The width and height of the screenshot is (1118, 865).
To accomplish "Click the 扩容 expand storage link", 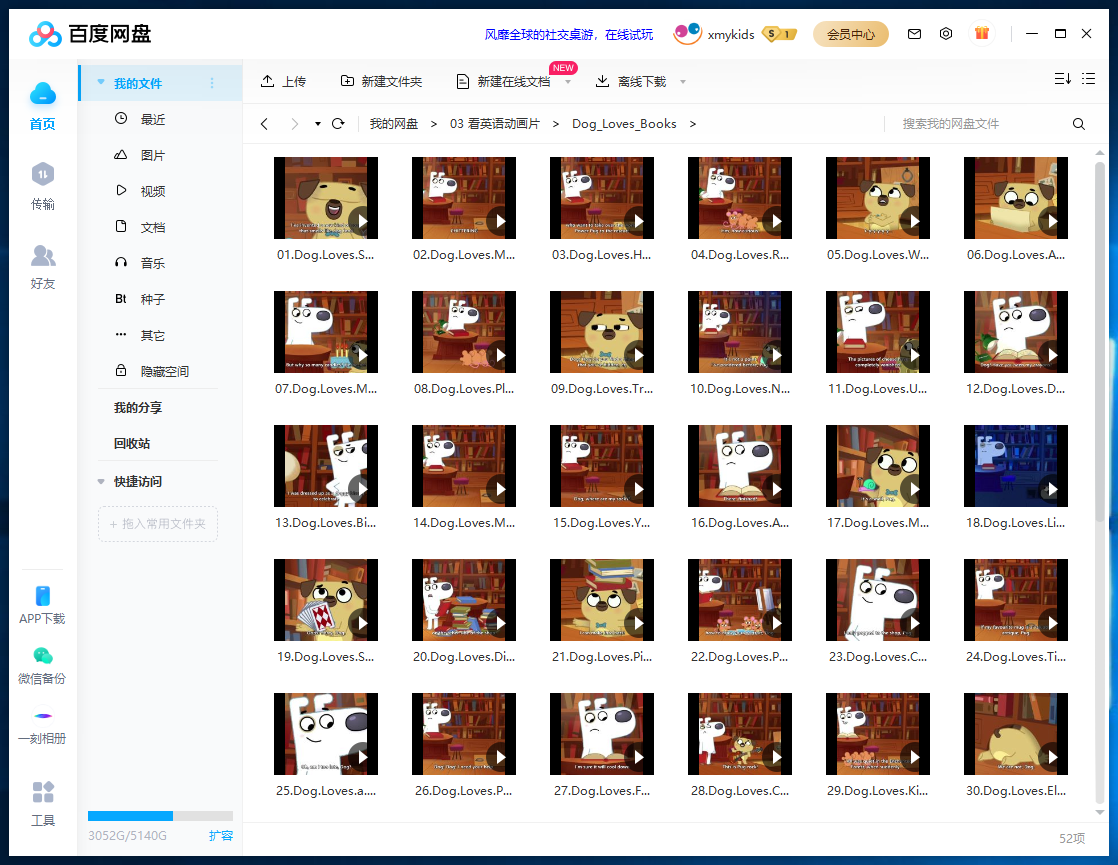I will 221,835.
